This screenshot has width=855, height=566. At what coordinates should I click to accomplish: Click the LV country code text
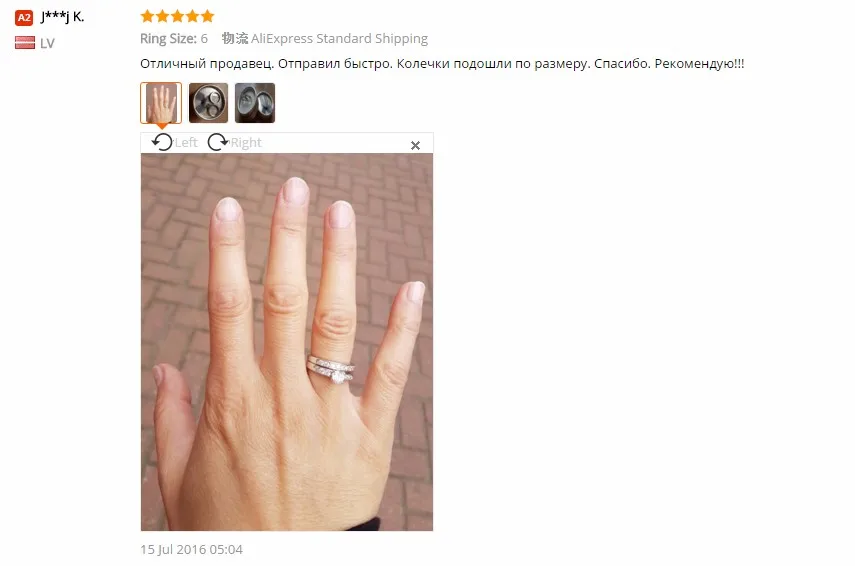47,44
